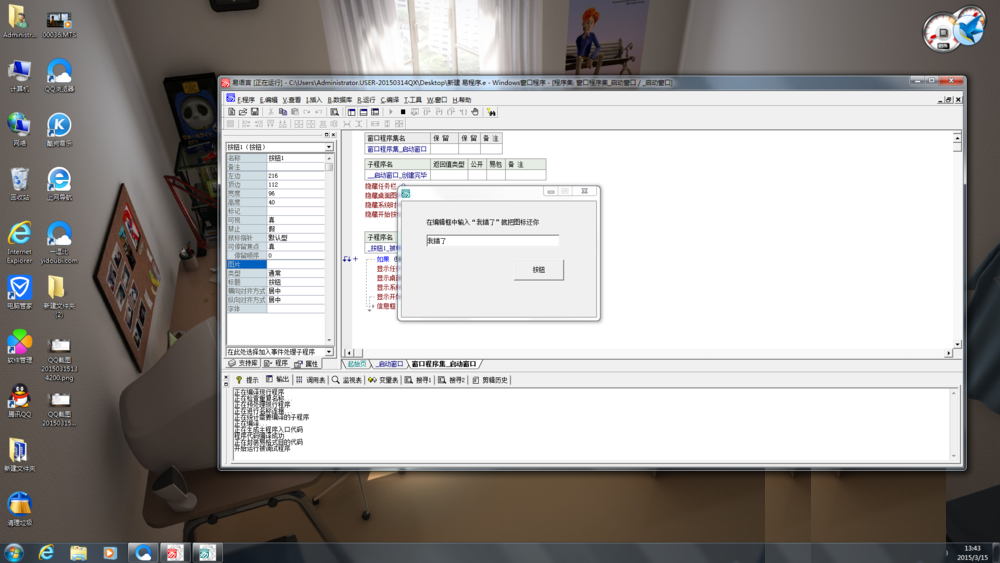Open the 编辑 menu
This screenshot has height=563, width=1000.
268,99
